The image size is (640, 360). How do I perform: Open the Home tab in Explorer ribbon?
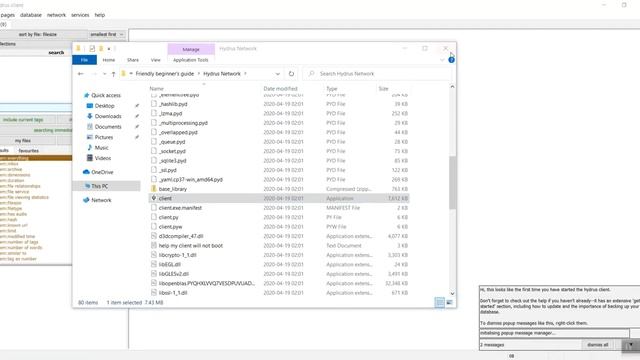(x=109, y=60)
